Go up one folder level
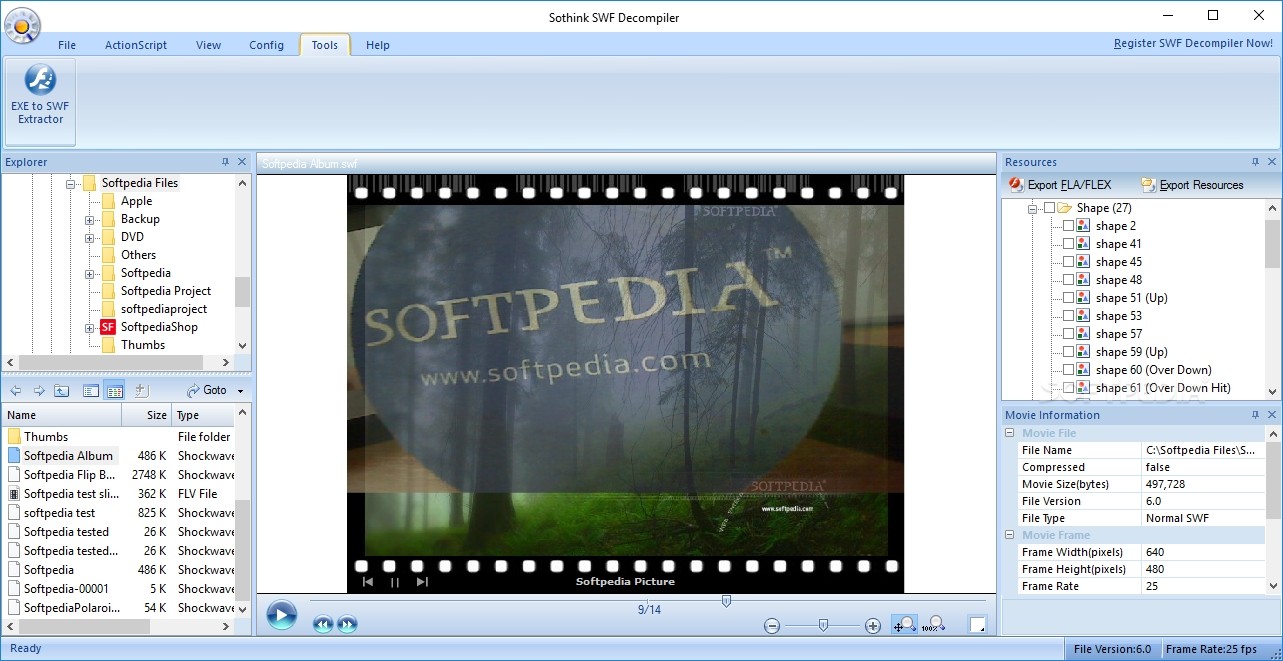1283x661 pixels. point(62,391)
